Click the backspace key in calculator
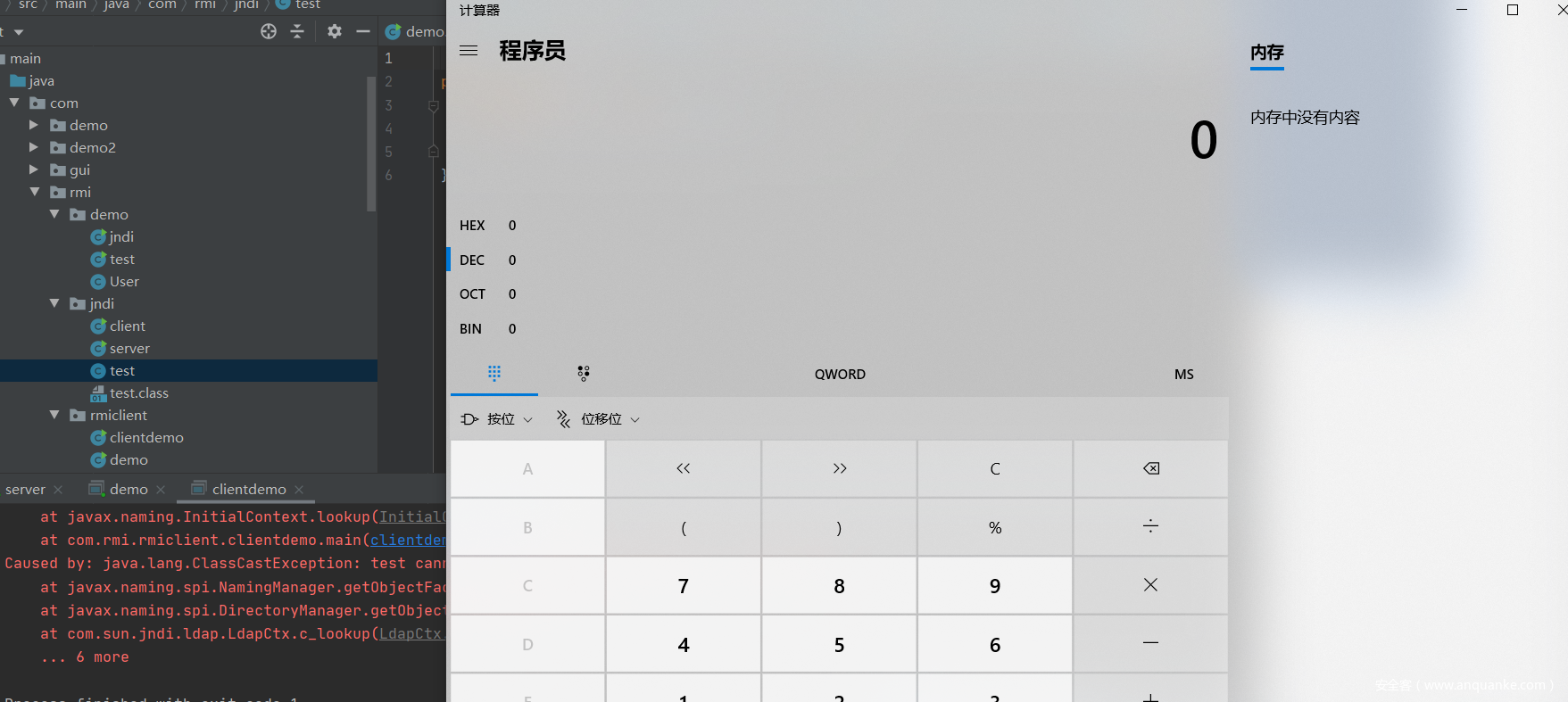The image size is (1568, 702). [x=1151, y=468]
